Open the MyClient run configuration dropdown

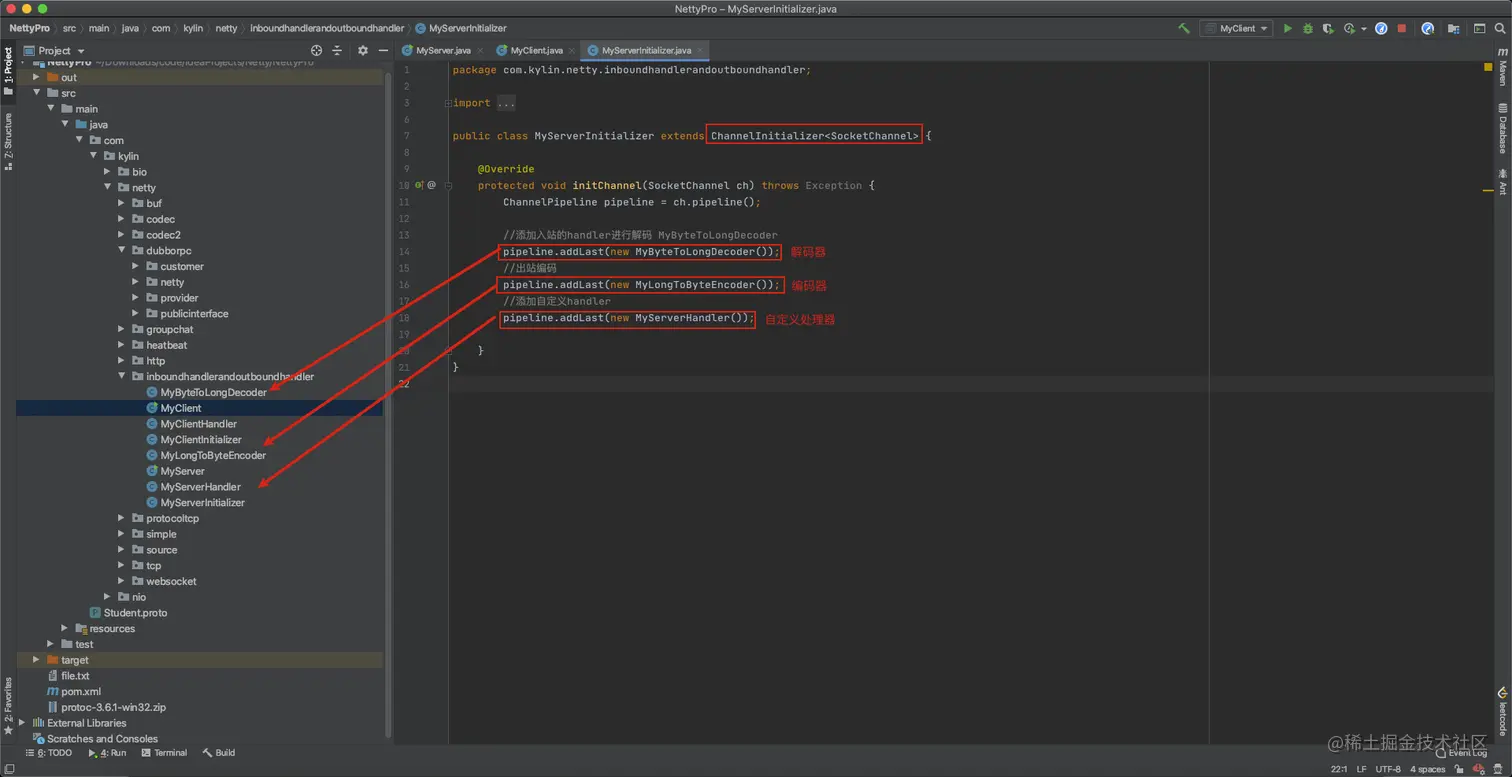[1236, 29]
